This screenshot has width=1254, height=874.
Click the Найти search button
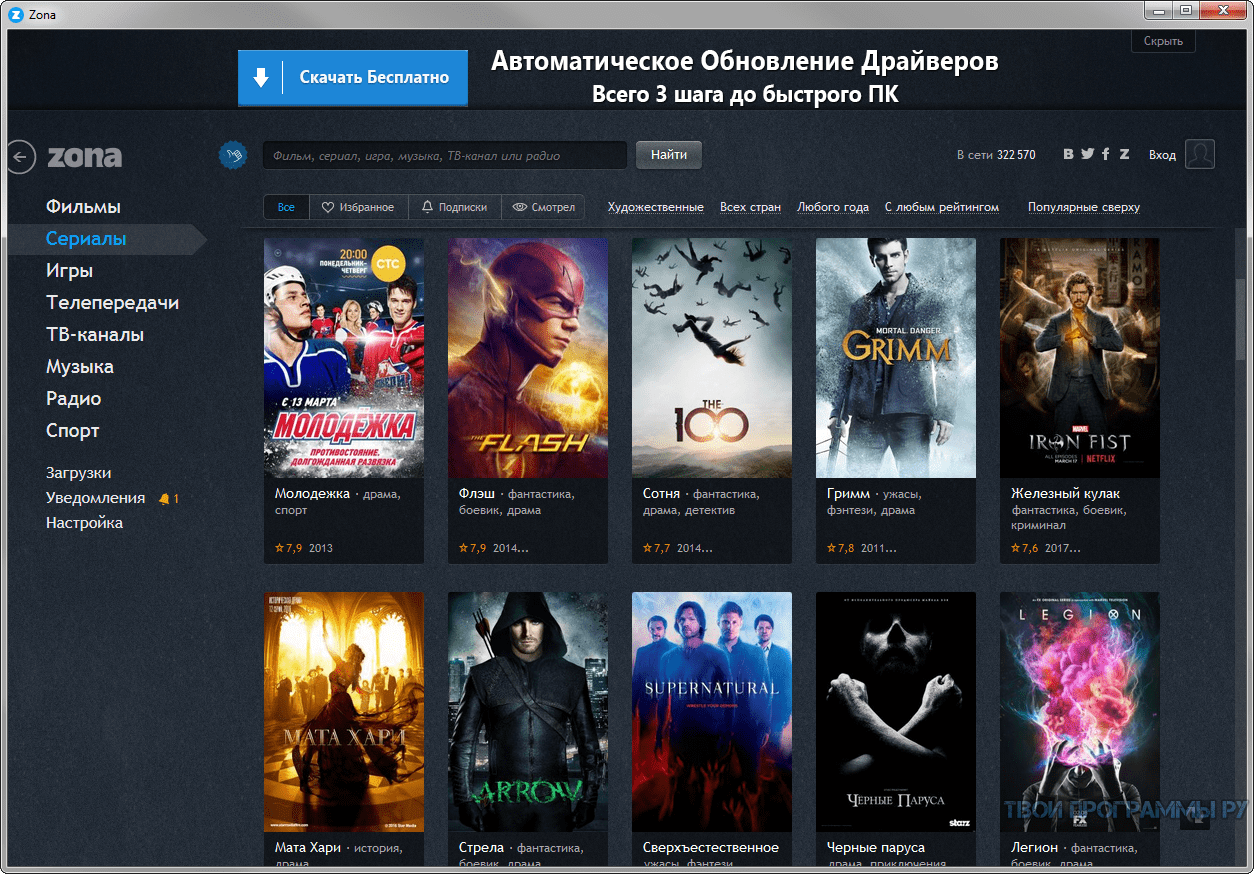coord(669,155)
